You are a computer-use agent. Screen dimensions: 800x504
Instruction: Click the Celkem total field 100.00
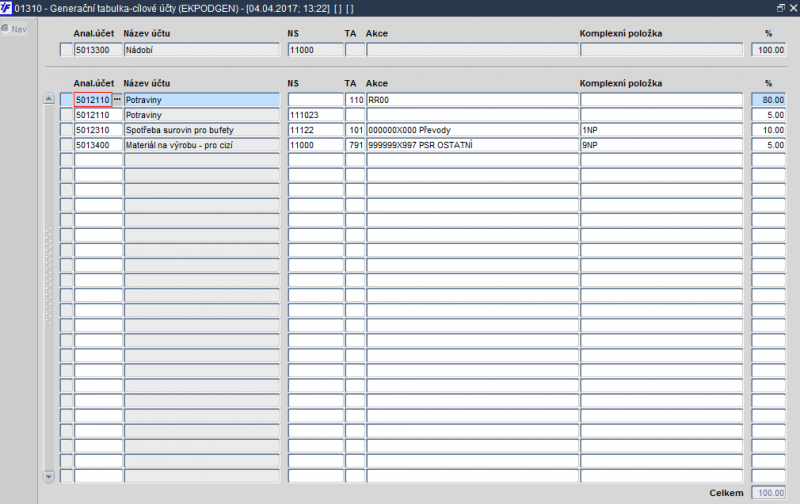tap(768, 493)
